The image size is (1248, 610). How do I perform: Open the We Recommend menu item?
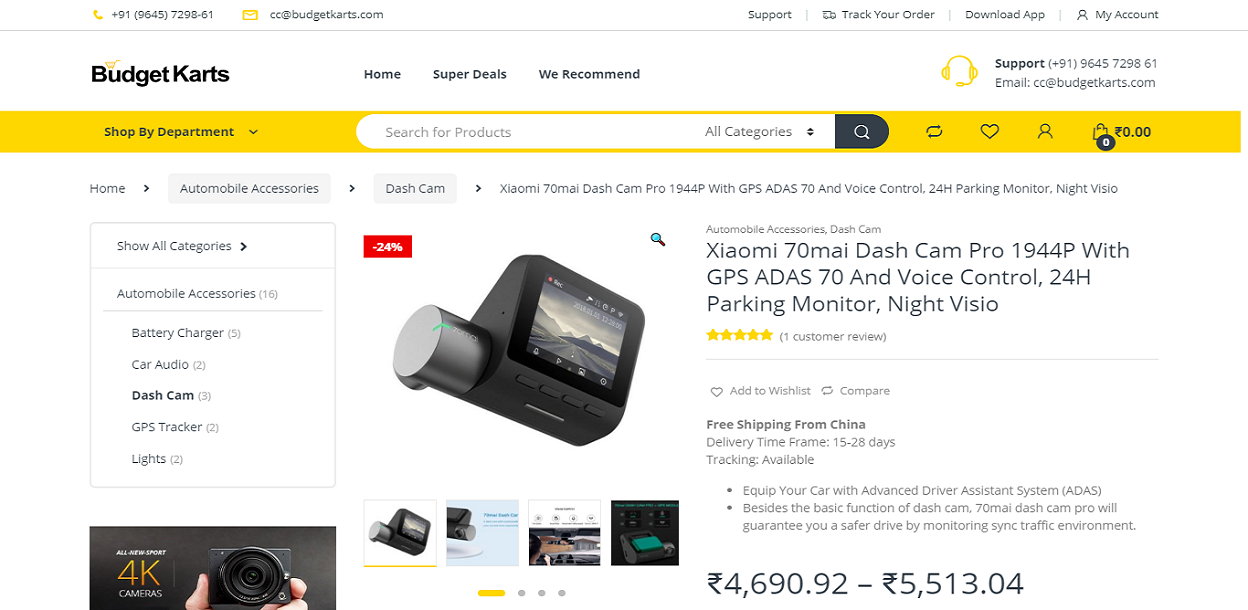point(589,74)
